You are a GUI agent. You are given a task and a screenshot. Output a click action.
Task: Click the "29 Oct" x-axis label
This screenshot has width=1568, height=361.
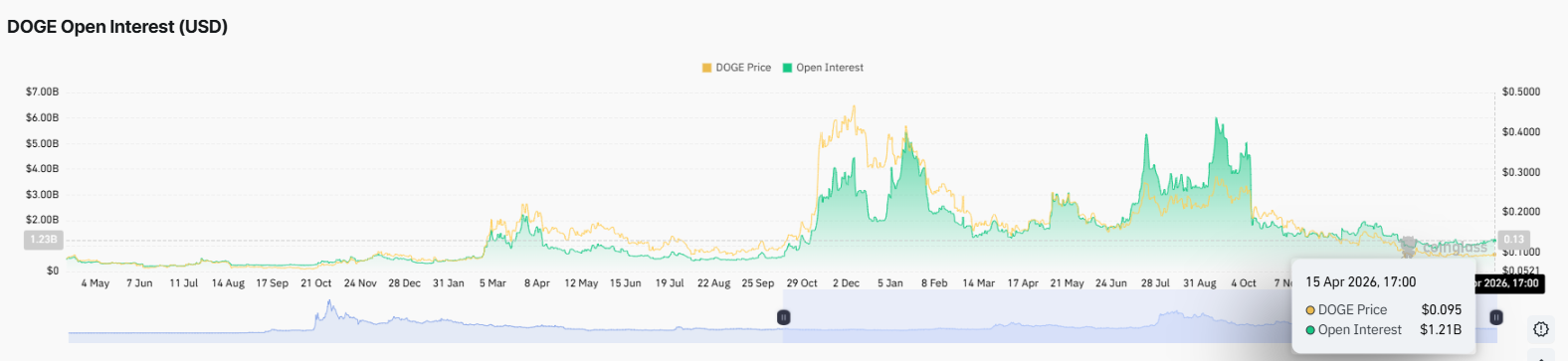[802, 283]
